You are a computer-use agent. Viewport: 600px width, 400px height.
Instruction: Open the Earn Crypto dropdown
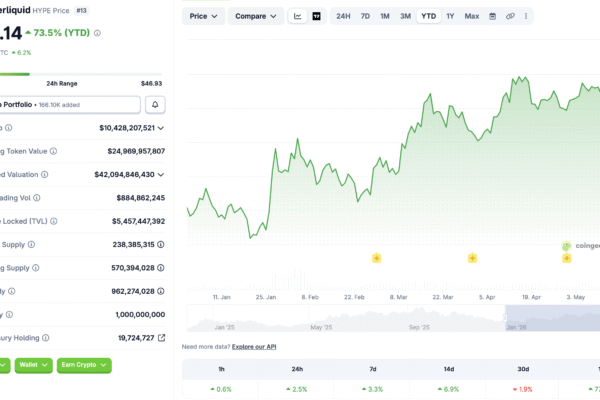coord(84,365)
